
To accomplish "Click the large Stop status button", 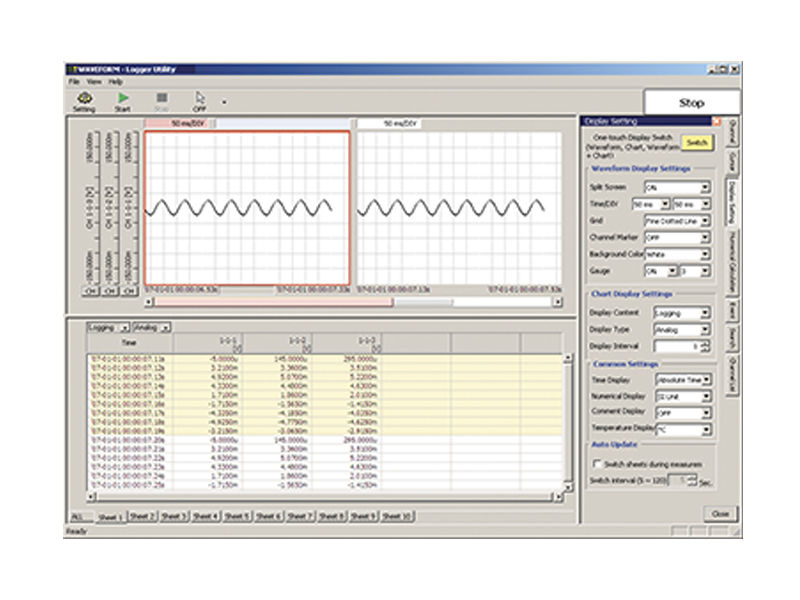I will (691, 102).
